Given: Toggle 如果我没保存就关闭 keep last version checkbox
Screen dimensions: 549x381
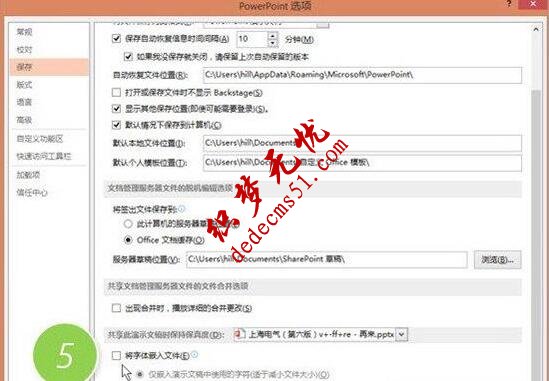Looking at the screenshot, I should pos(128,56).
